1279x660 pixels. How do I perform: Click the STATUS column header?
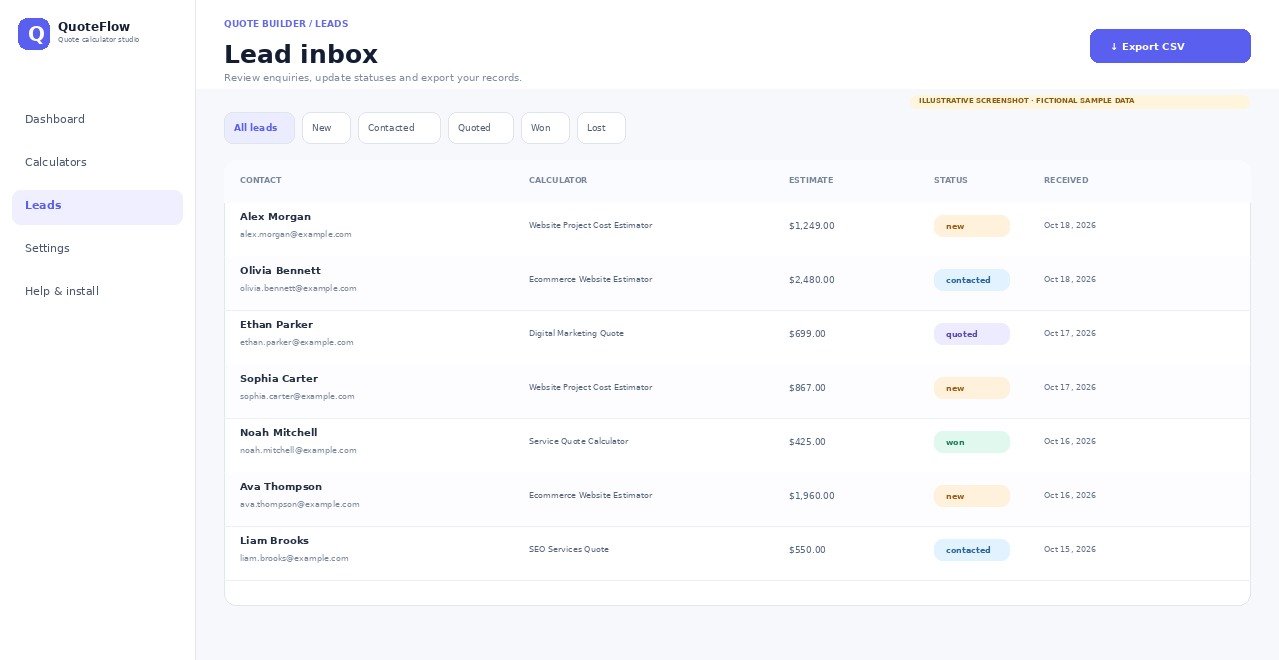click(x=951, y=180)
